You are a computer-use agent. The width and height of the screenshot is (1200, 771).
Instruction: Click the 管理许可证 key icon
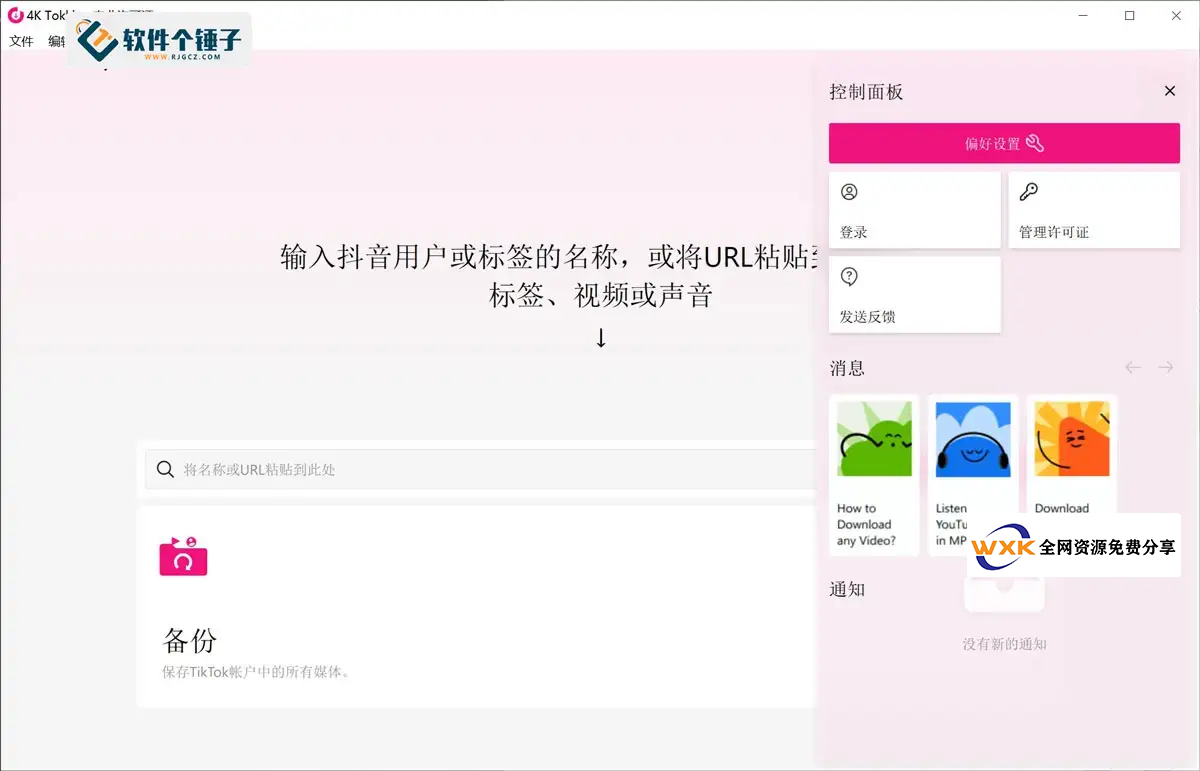coord(1028,192)
